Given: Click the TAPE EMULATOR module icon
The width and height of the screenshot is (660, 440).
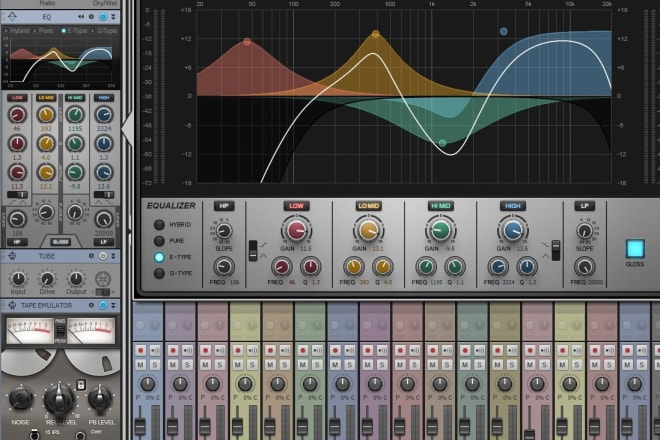Looking at the screenshot, I should click(12, 305).
